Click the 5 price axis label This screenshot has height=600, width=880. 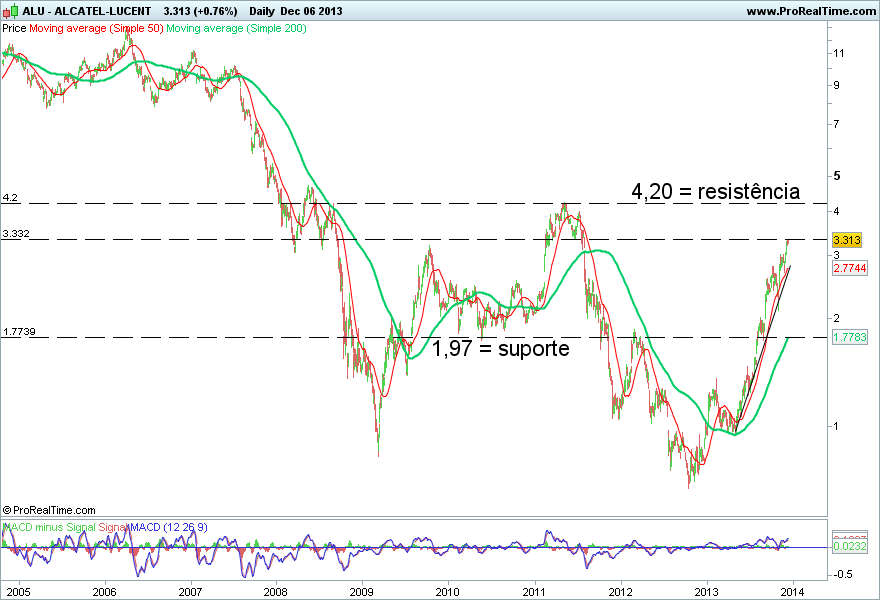click(837, 176)
